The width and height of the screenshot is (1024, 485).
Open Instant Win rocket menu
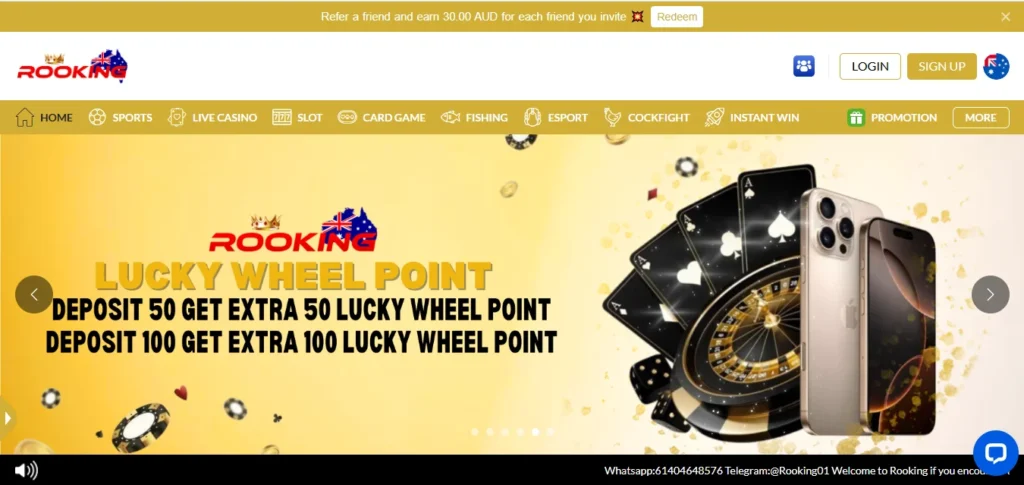pyautogui.click(x=752, y=117)
